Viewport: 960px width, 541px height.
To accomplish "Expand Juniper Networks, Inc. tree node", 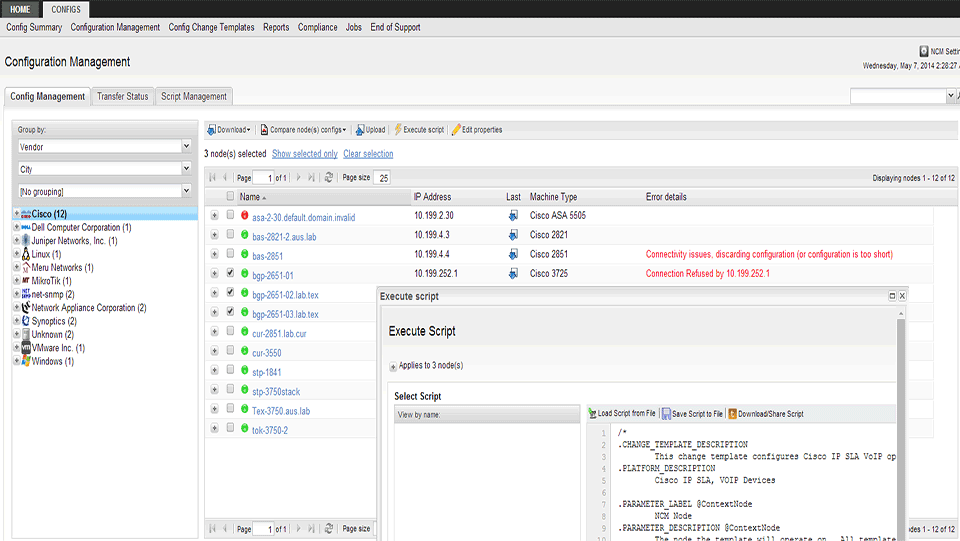I will point(17,241).
